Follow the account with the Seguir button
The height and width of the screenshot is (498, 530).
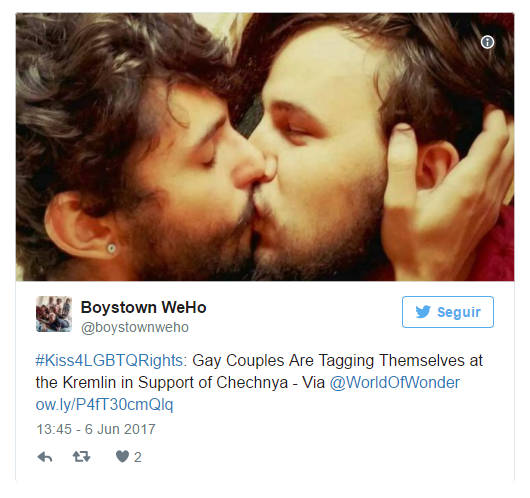pyautogui.click(x=448, y=312)
